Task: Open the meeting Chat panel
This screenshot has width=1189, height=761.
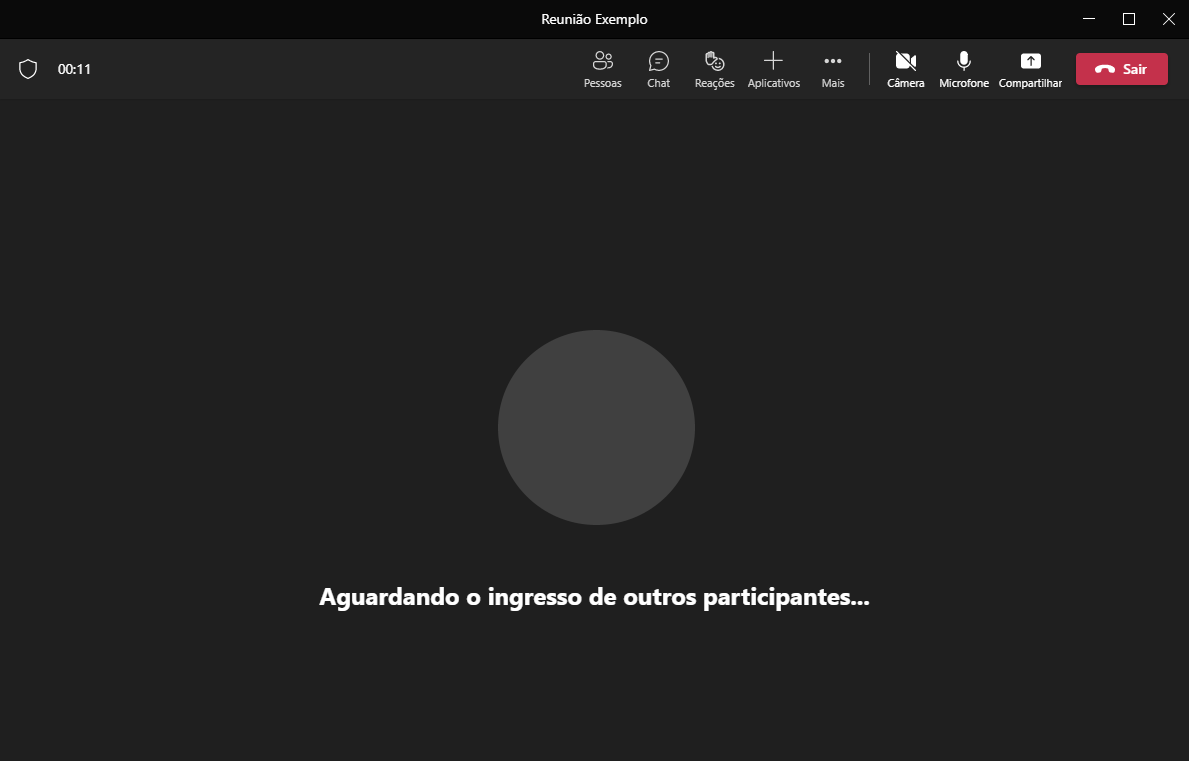Action: pyautogui.click(x=658, y=69)
